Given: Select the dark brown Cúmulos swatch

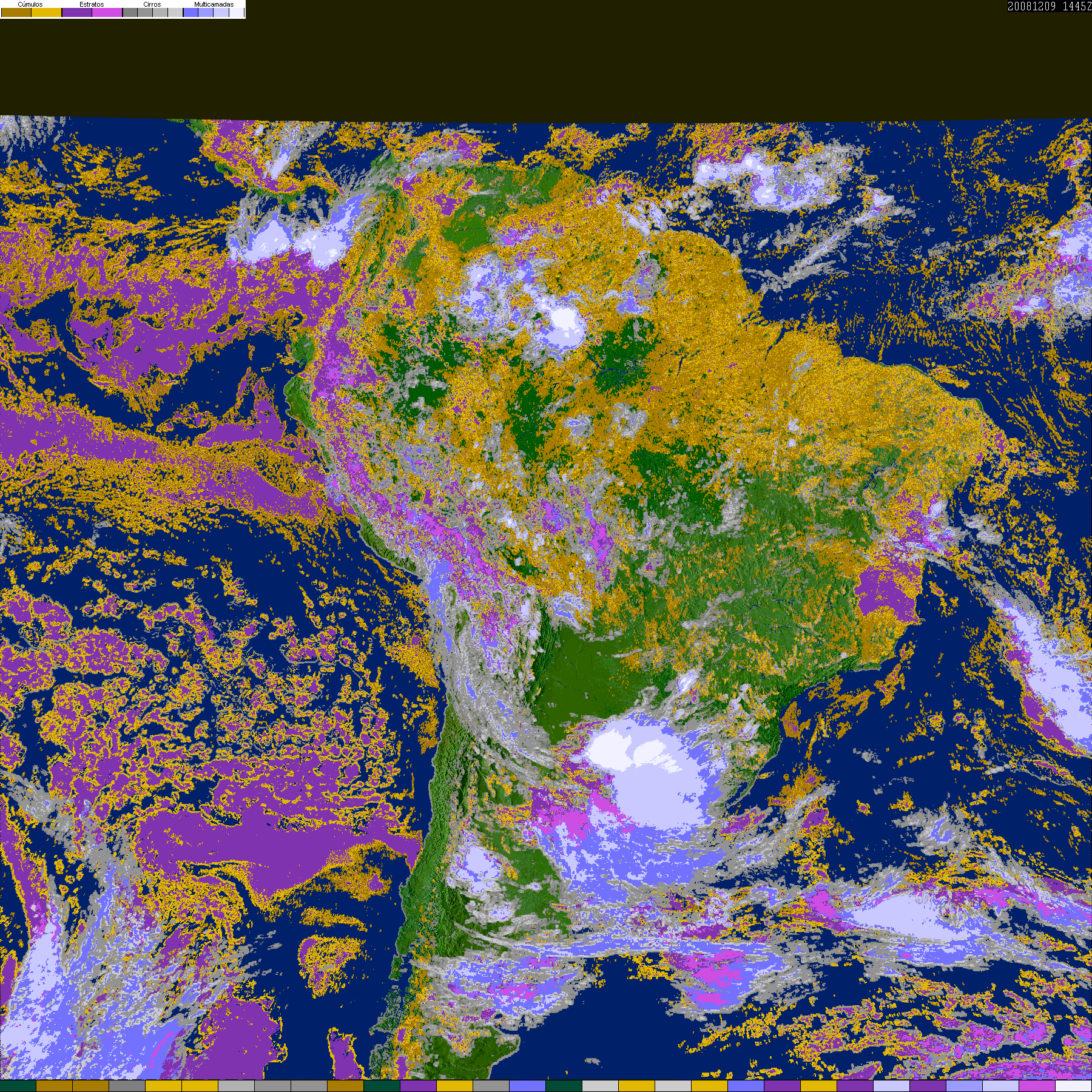Looking at the screenshot, I should pyautogui.click(x=16, y=13).
